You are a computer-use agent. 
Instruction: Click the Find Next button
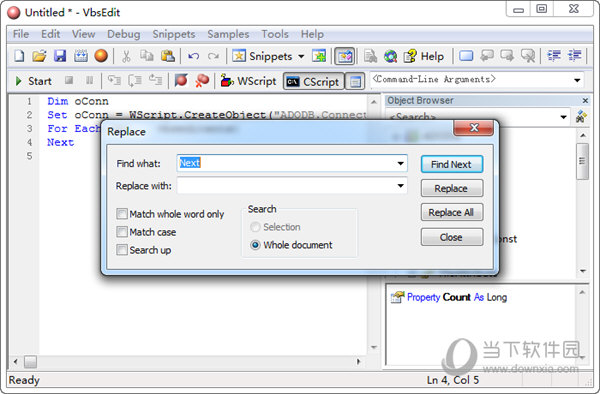coord(452,164)
